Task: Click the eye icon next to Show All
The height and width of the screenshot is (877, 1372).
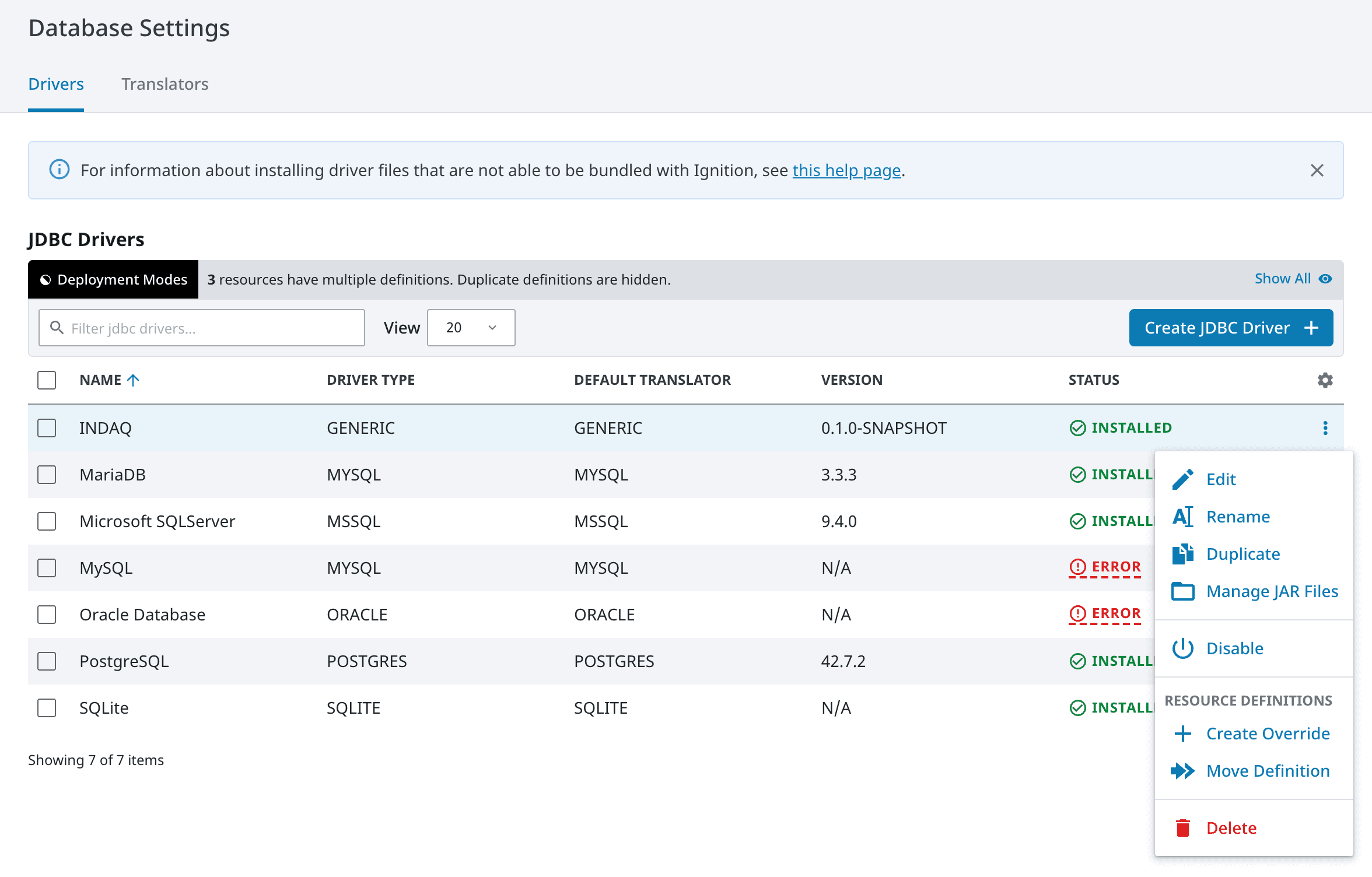Action: pyautogui.click(x=1325, y=279)
